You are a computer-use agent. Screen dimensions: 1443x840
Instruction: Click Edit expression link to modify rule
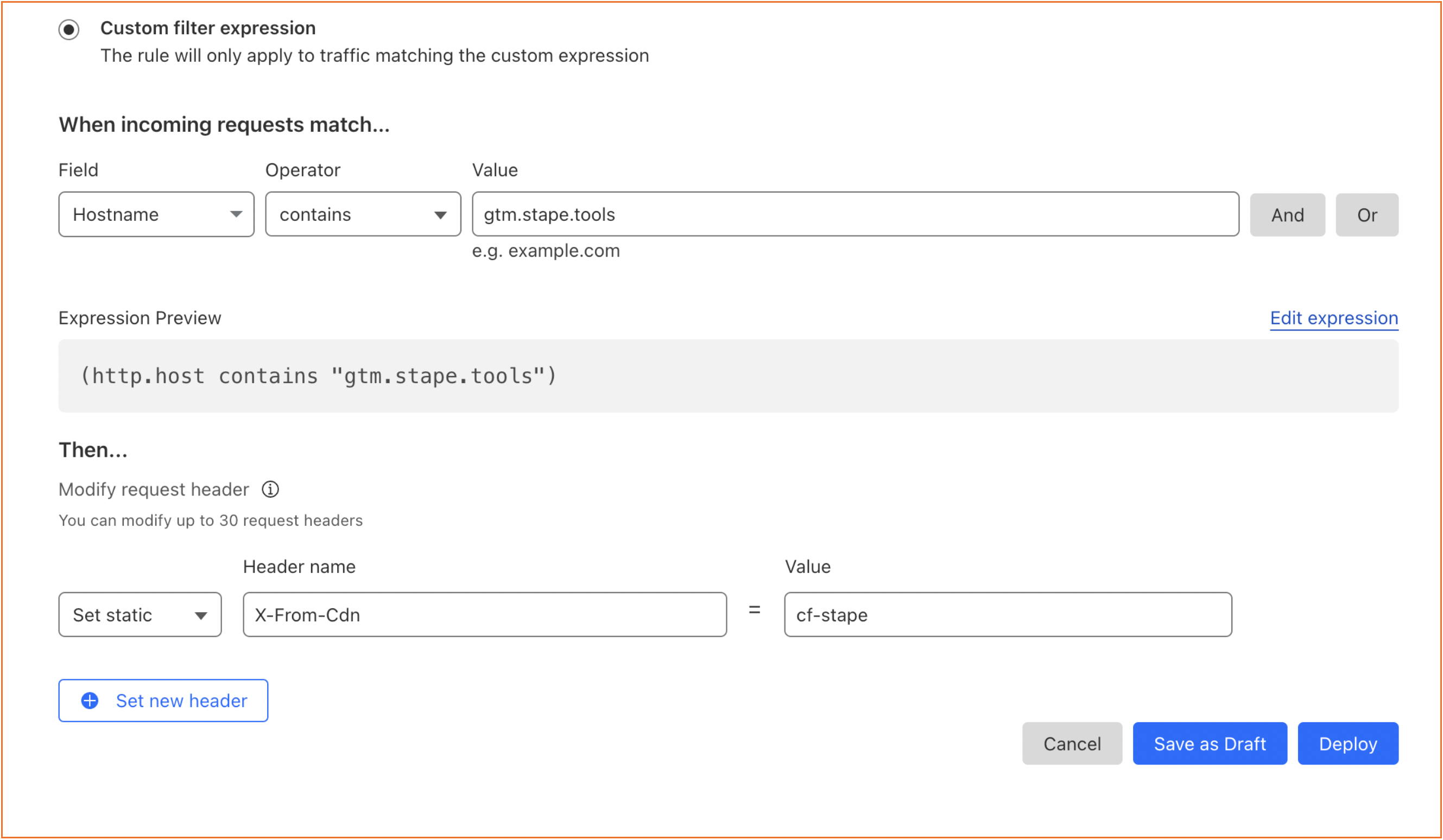pyautogui.click(x=1332, y=318)
